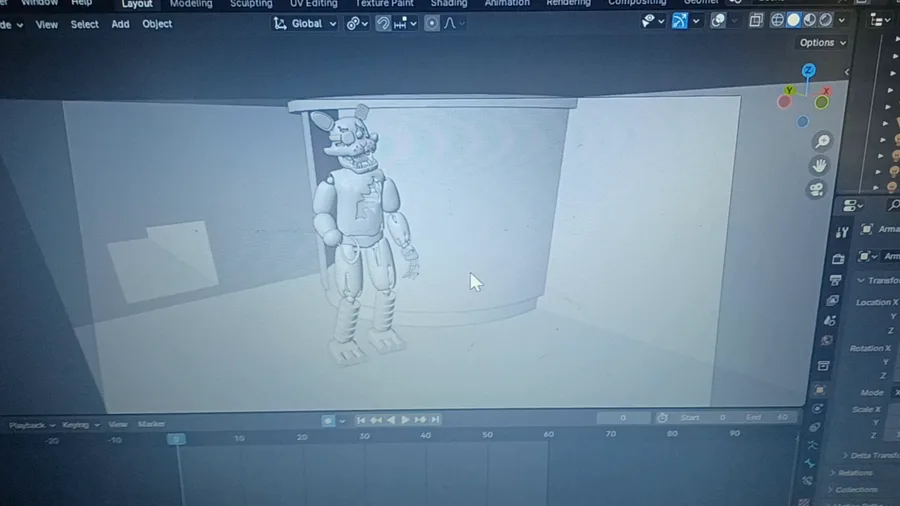Open the viewport shading options arrow

pyautogui.click(x=841, y=21)
